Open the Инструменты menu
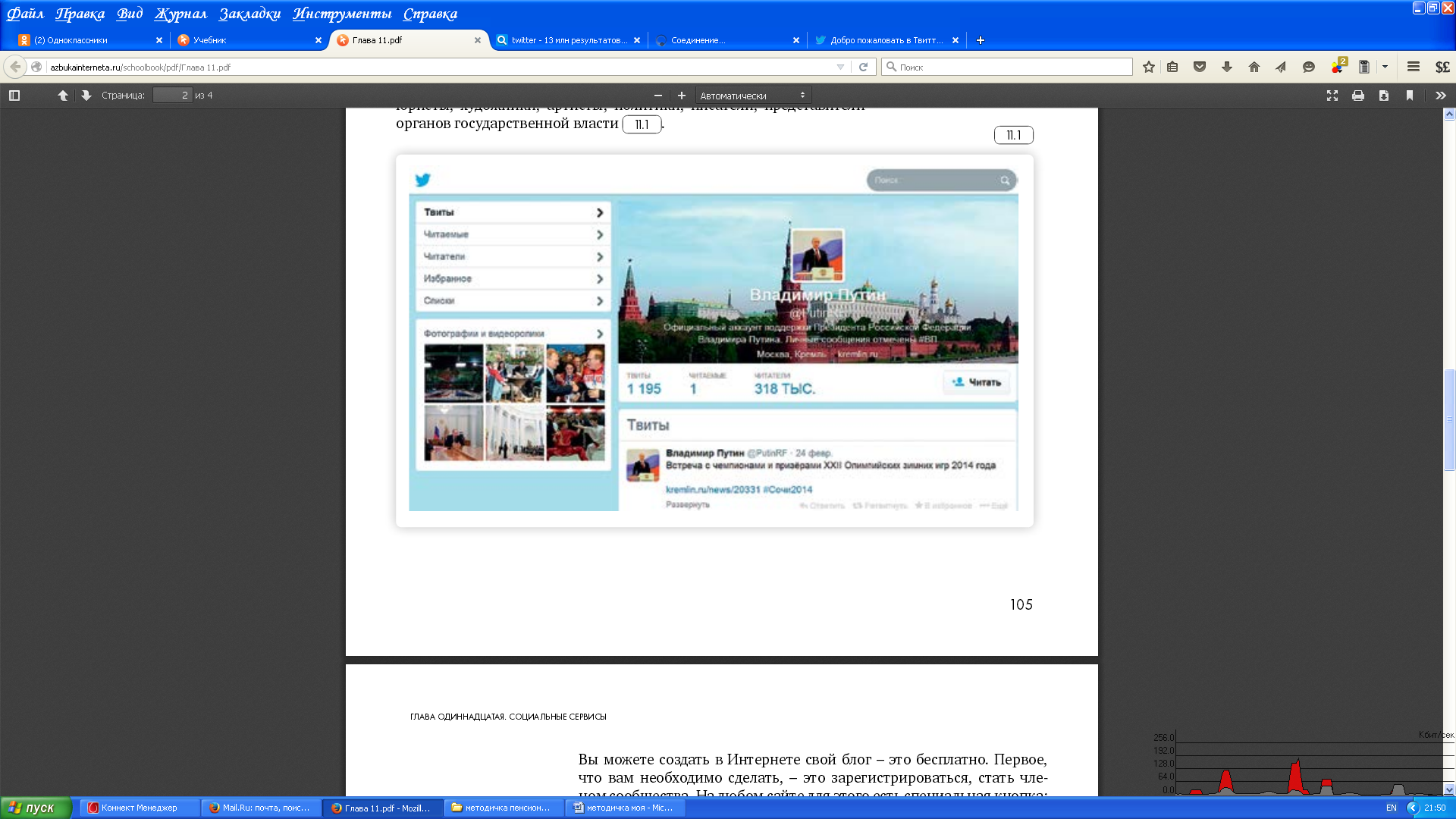1456x819 pixels. coord(342,14)
